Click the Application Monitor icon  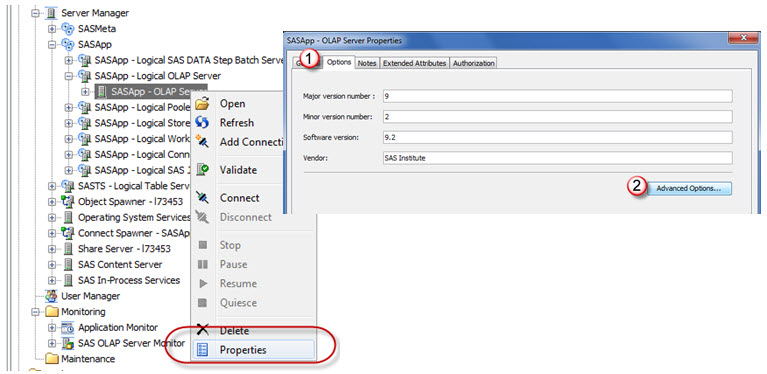pos(68,327)
